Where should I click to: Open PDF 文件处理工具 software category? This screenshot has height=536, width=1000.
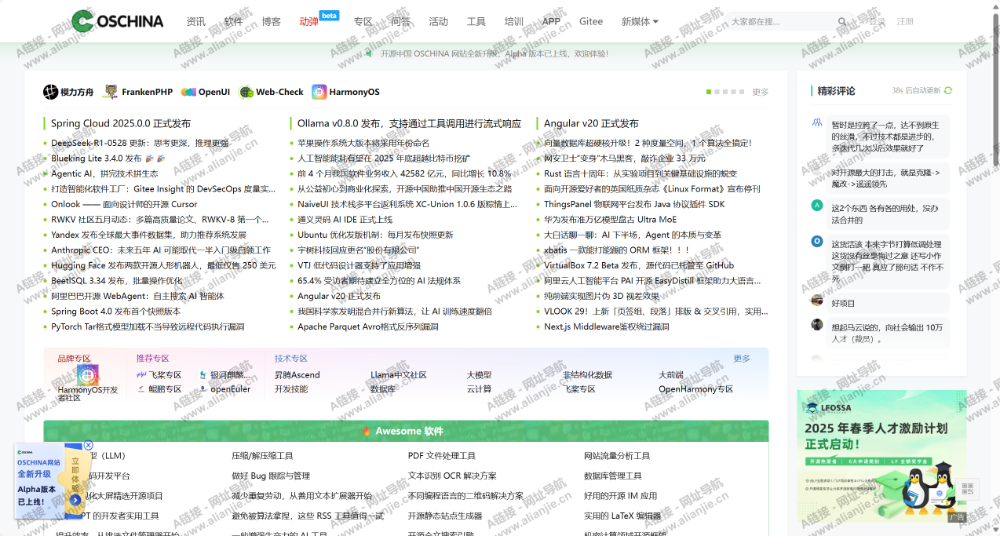[x=441, y=456]
